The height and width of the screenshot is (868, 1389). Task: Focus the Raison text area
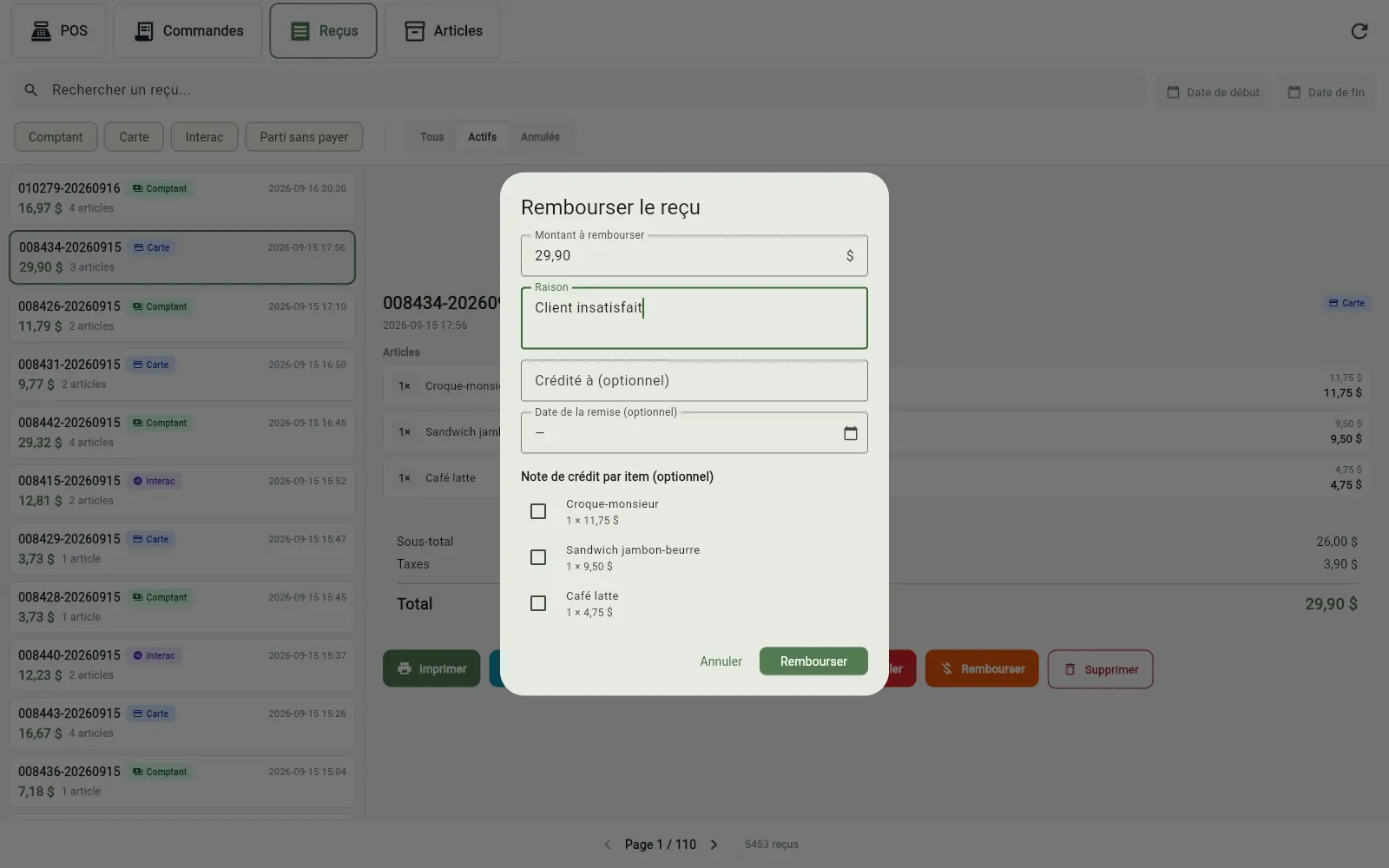[694, 319]
